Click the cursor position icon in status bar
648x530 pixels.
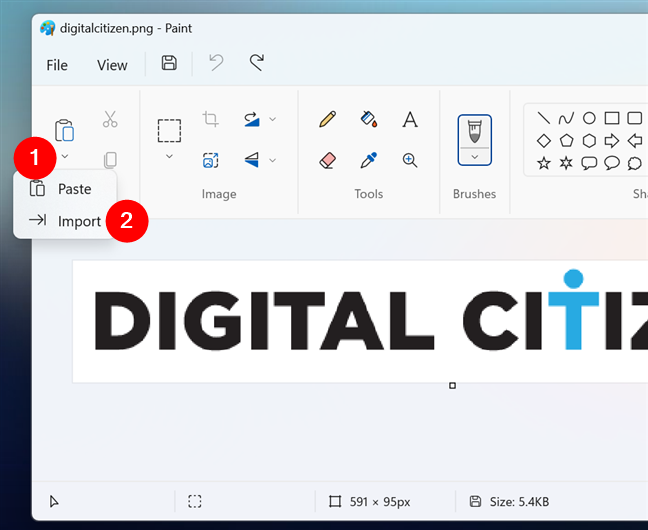pyautogui.click(x=54, y=502)
